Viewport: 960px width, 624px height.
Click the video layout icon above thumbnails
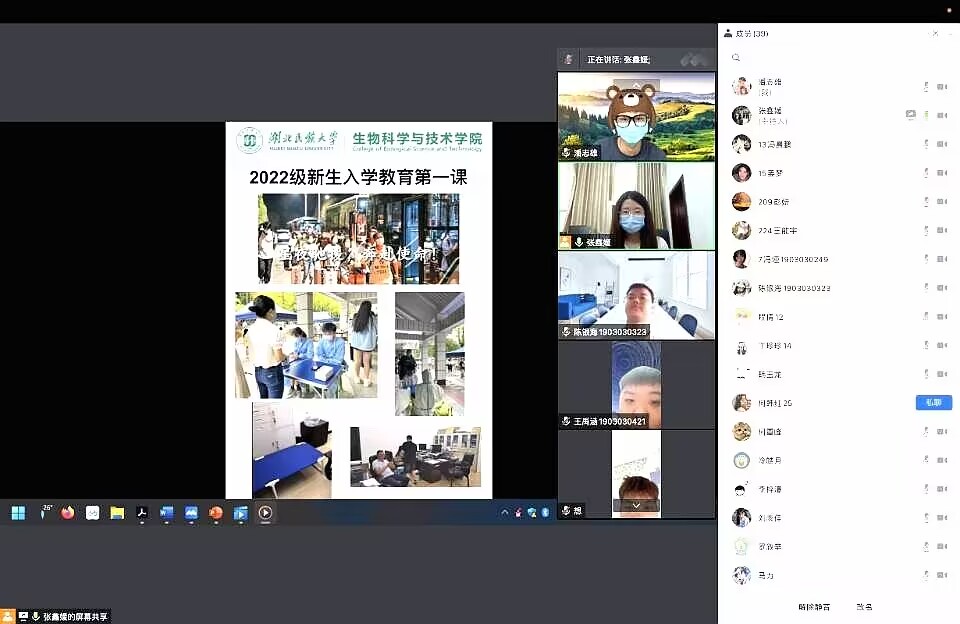694,60
